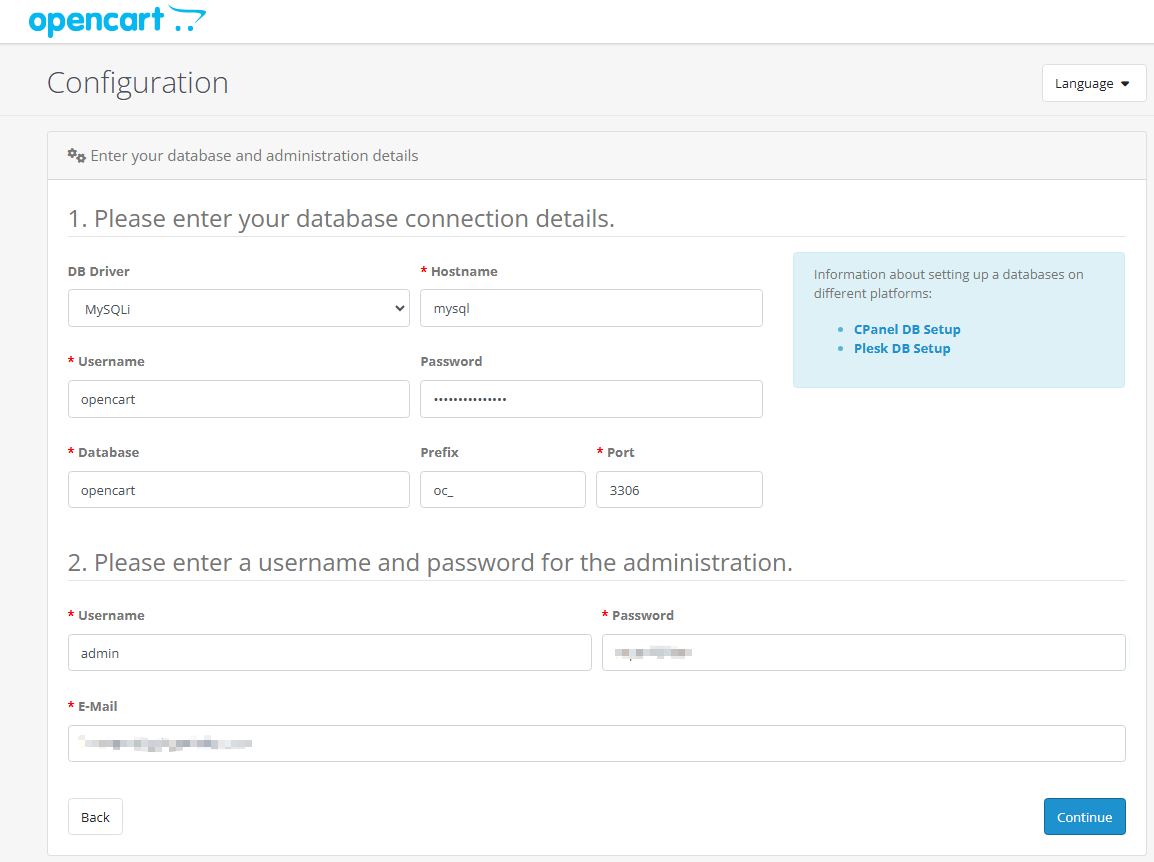The image size is (1154, 862).
Task: Click the database Password field
Action: tap(591, 399)
